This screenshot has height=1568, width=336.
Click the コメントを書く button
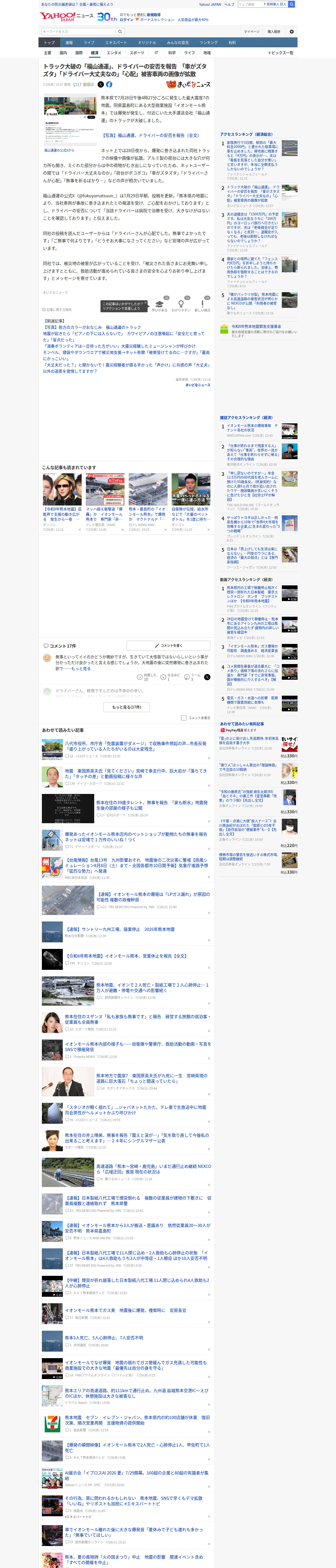point(168,646)
